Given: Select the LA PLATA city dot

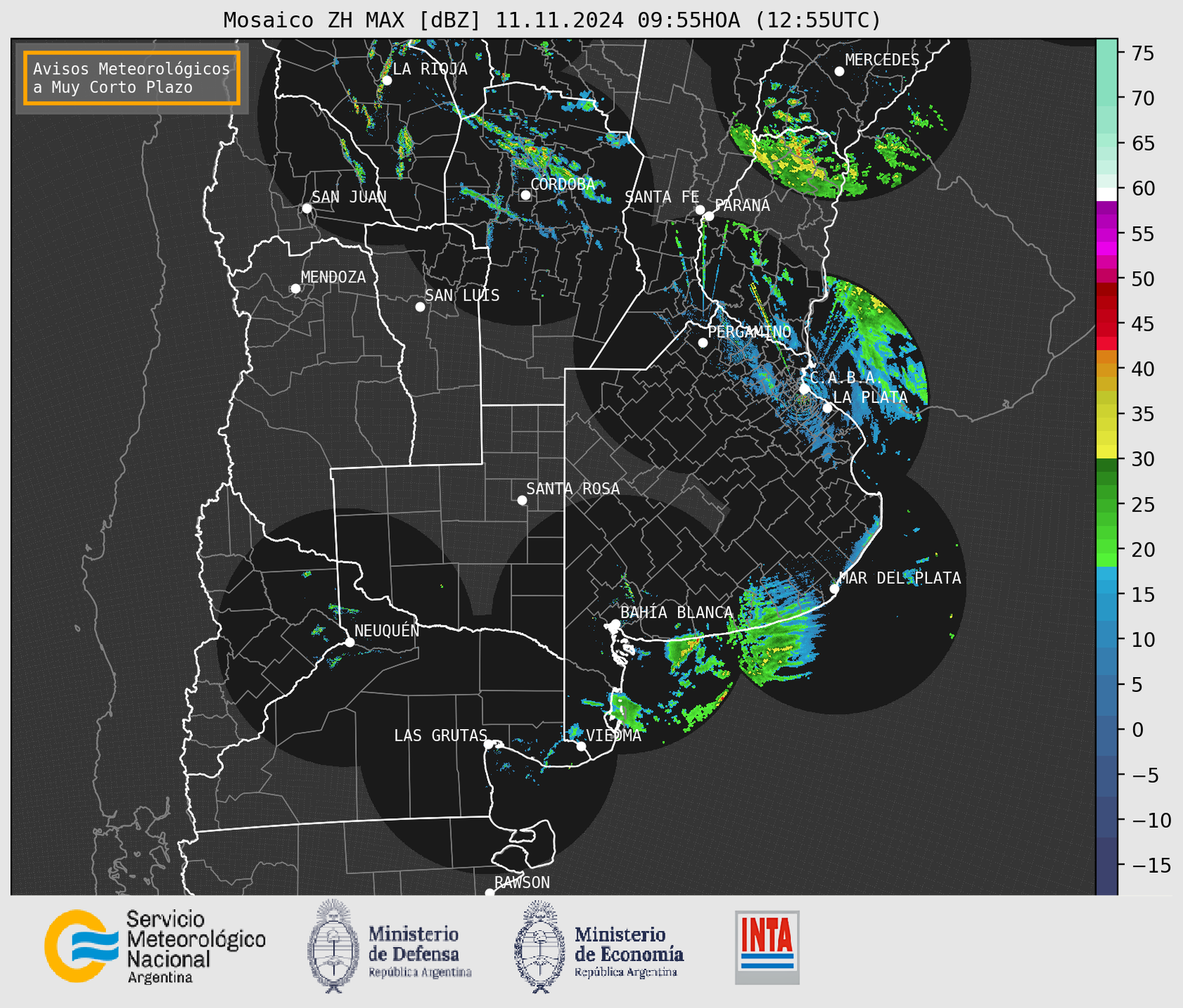Looking at the screenshot, I should click(827, 408).
